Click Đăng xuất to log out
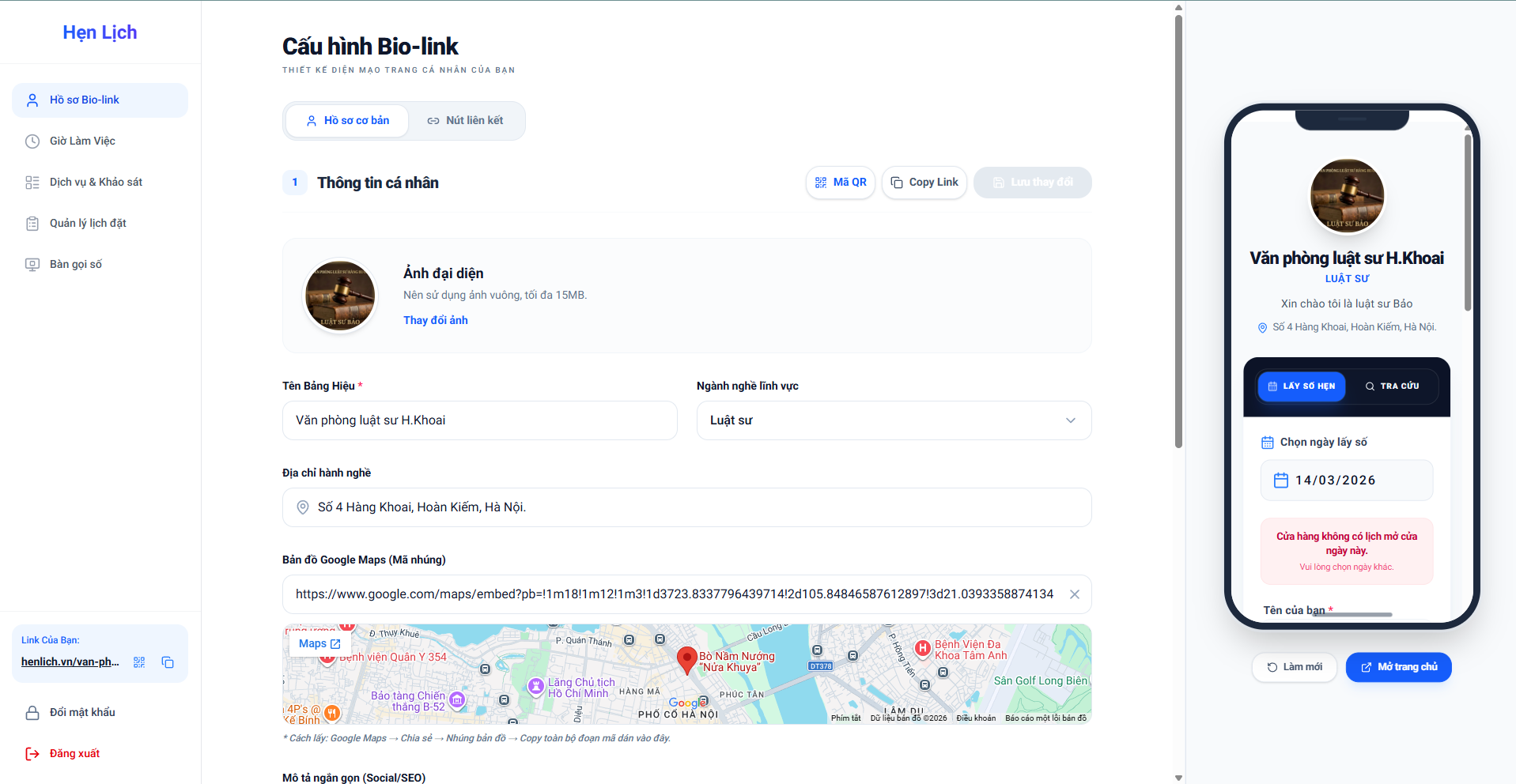The width and height of the screenshot is (1516, 784). click(x=74, y=754)
